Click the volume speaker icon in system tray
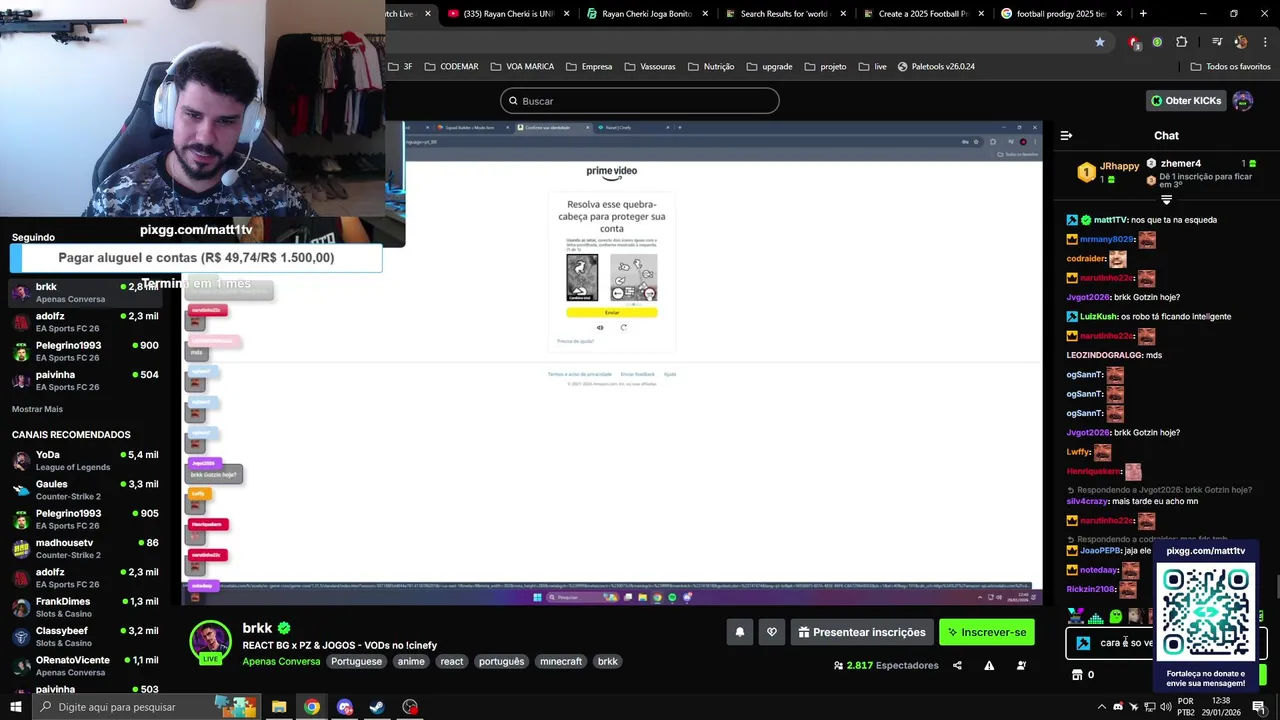The image size is (1280, 720). (x=1166, y=707)
